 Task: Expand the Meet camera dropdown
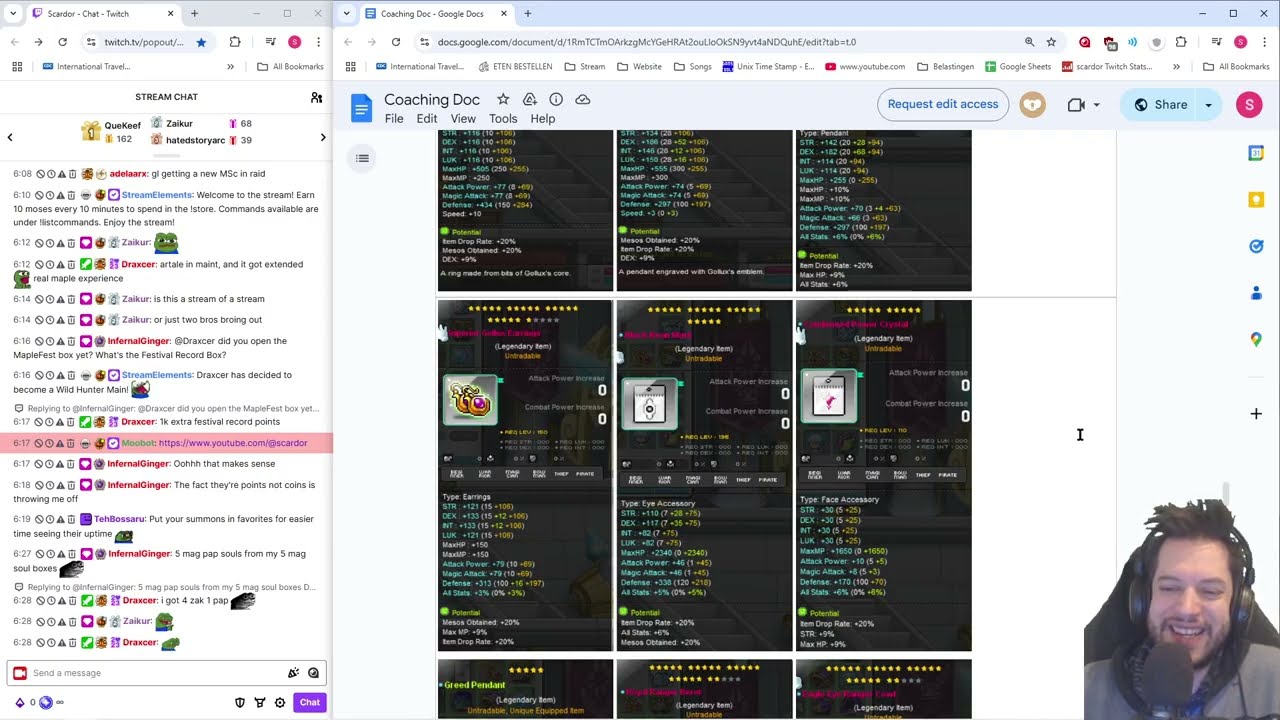point(1096,105)
